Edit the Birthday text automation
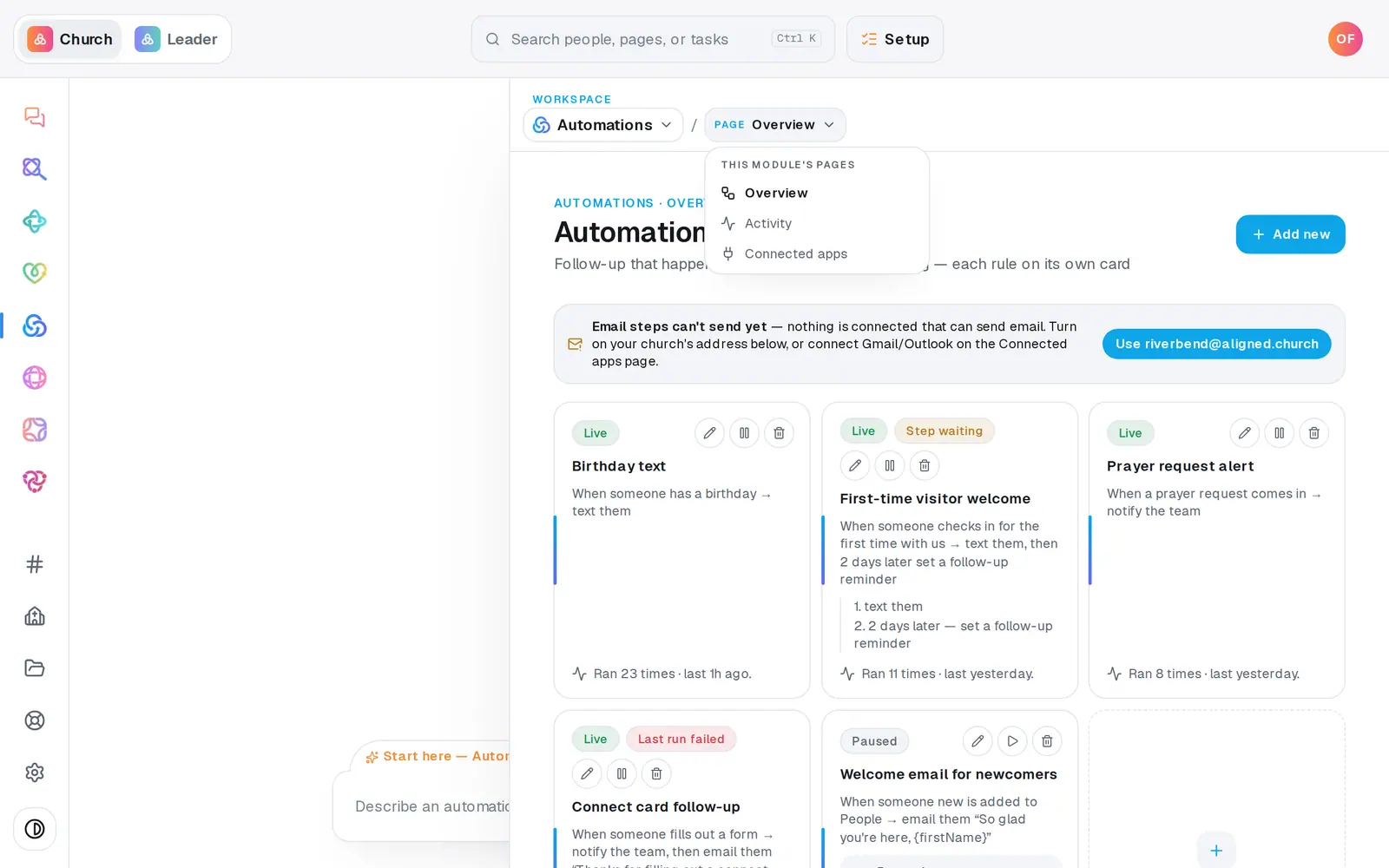The height and width of the screenshot is (868, 1389). point(709,432)
